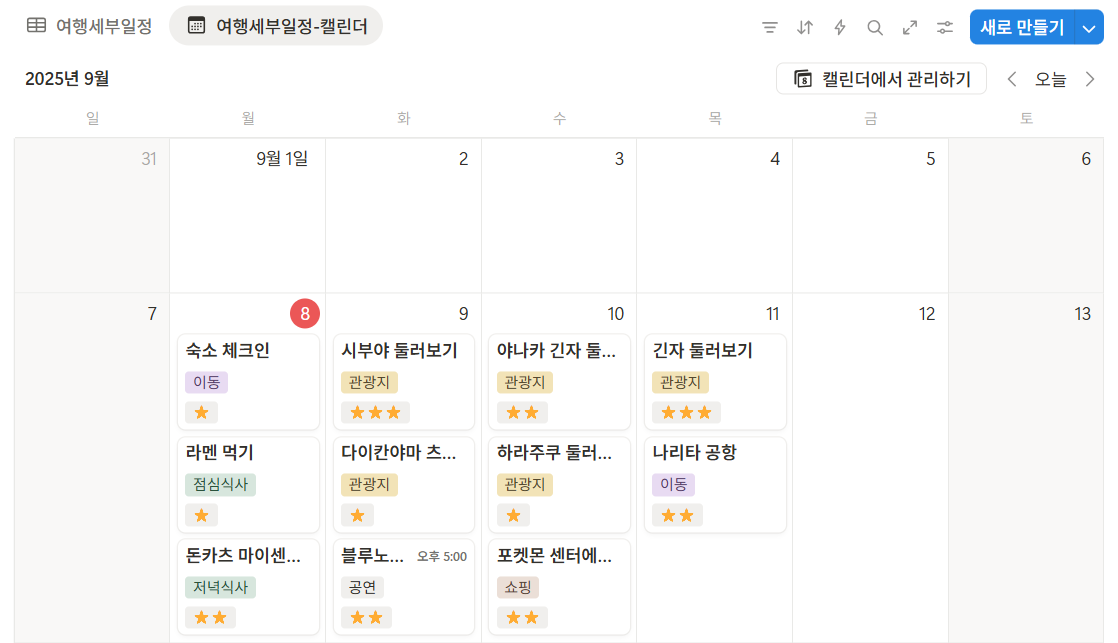Click the 캘린더에서 관리하기 button
The width and height of the screenshot is (1118, 643).
pyautogui.click(x=881, y=78)
